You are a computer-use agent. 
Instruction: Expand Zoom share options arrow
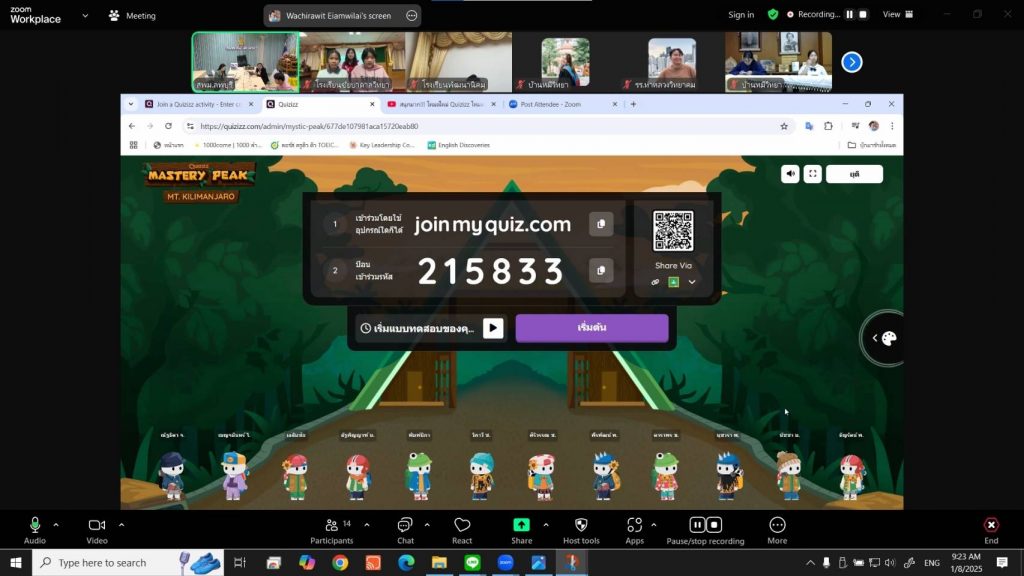point(546,524)
